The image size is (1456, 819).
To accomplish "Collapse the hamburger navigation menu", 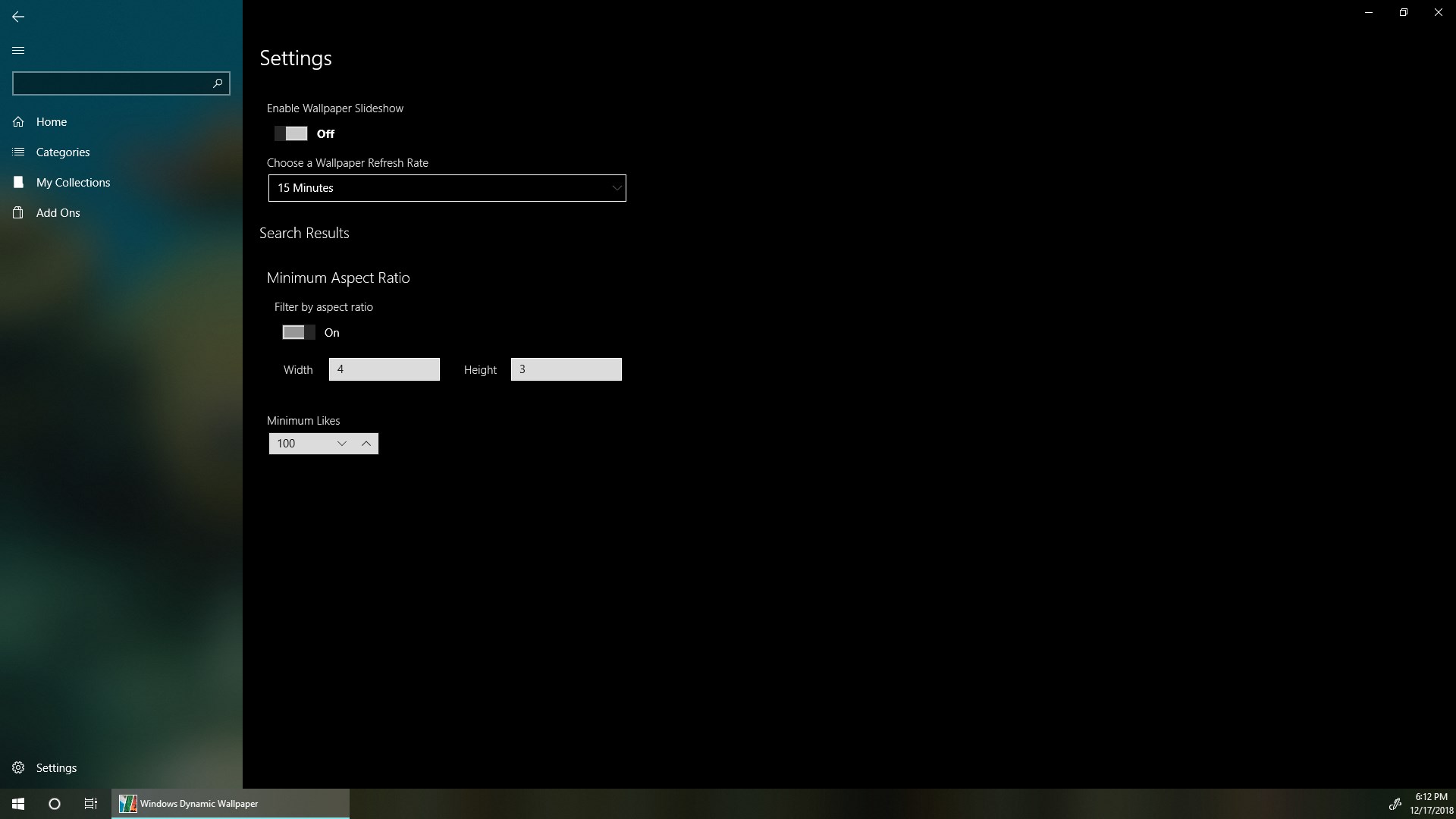I will click(18, 51).
